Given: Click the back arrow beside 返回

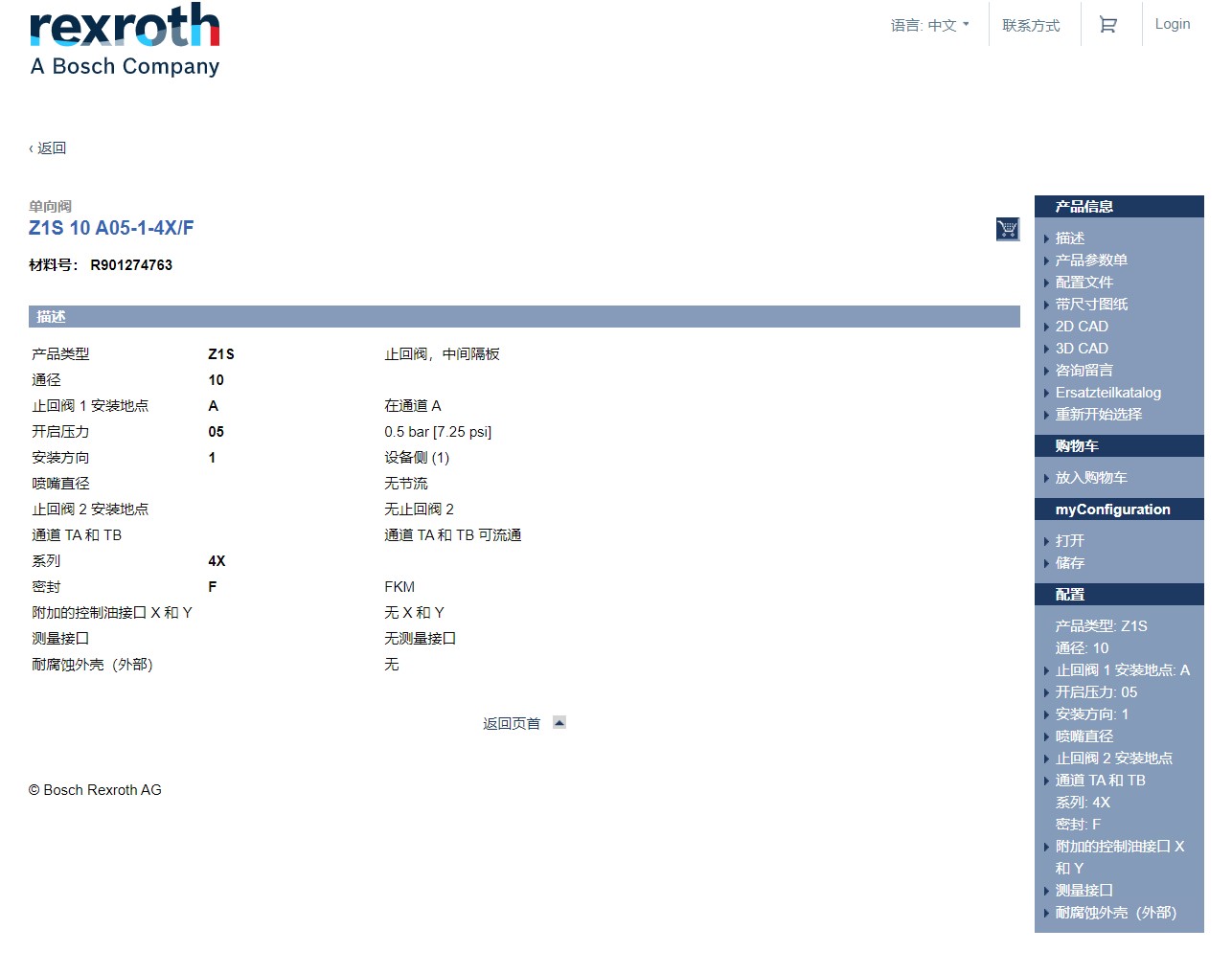Looking at the screenshot, I should [x=31, y=147].
